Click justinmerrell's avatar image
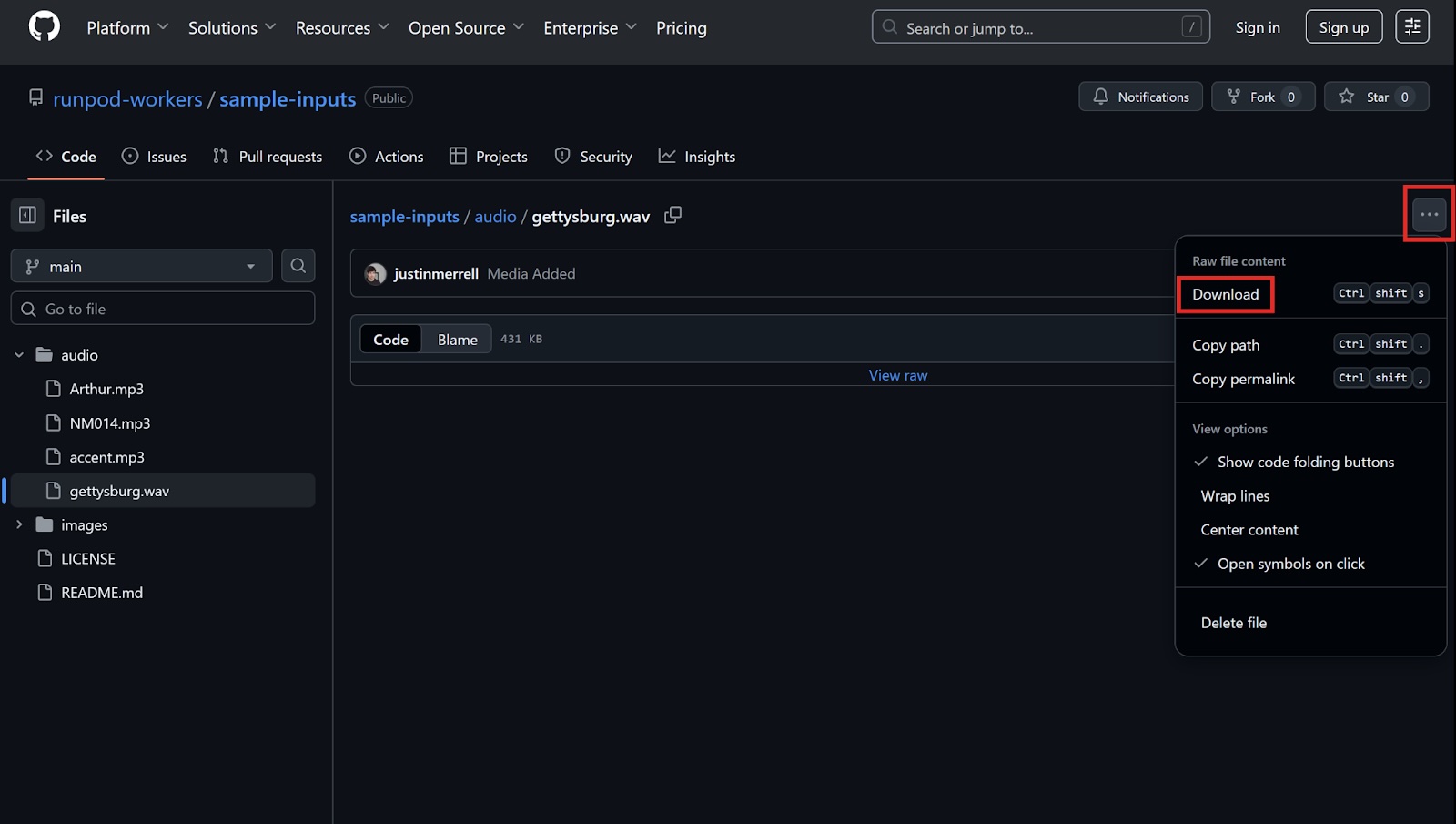Screen dimensions: 1456x824 coord(375,273)
